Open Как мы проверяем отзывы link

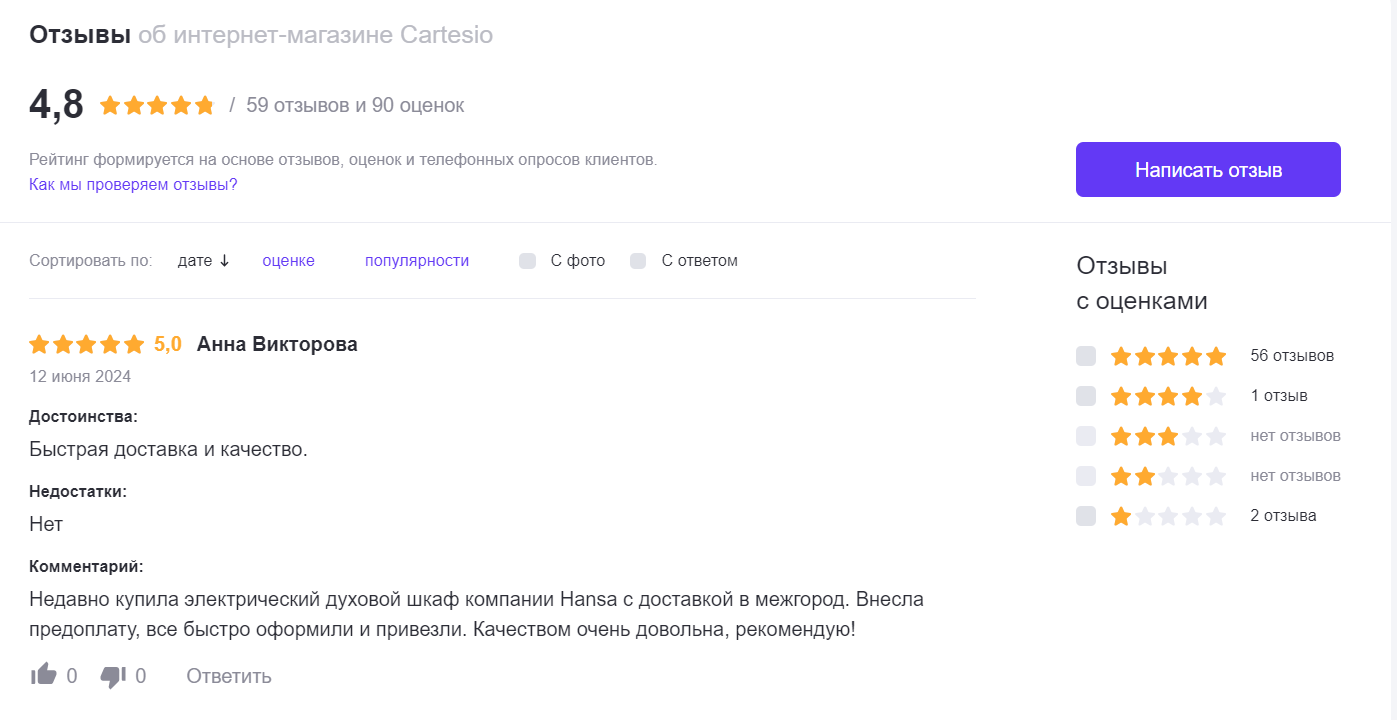[x=133, y=185]
